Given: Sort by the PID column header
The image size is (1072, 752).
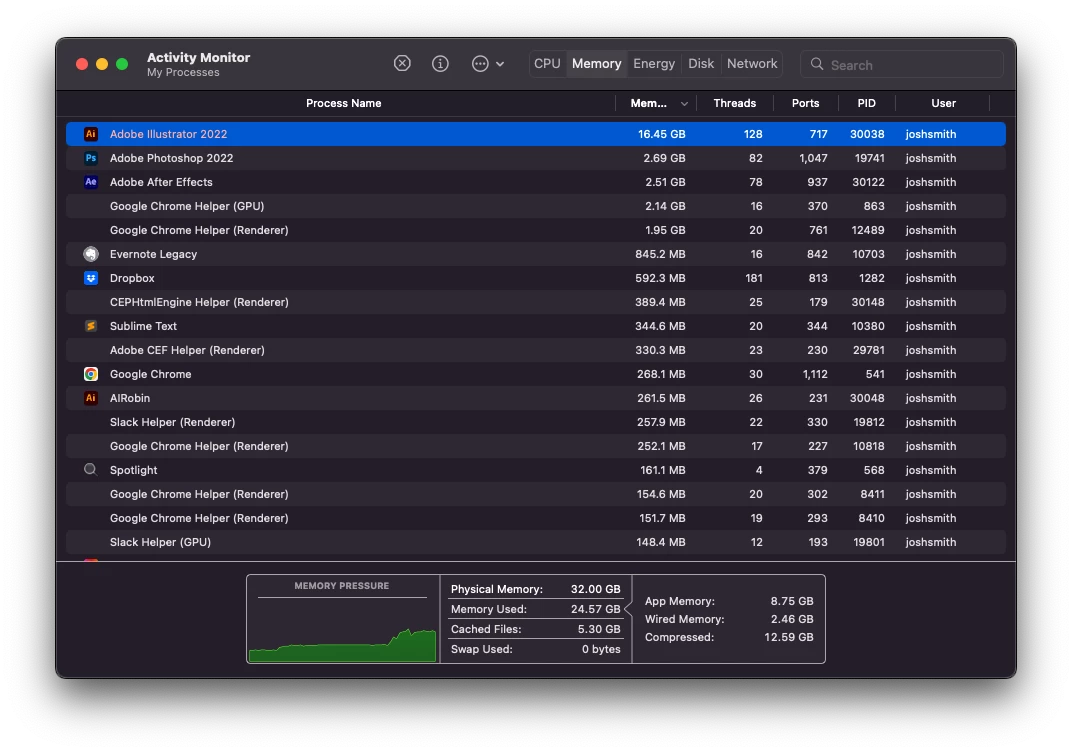Looking at the screenshot, I should (866, 103).
